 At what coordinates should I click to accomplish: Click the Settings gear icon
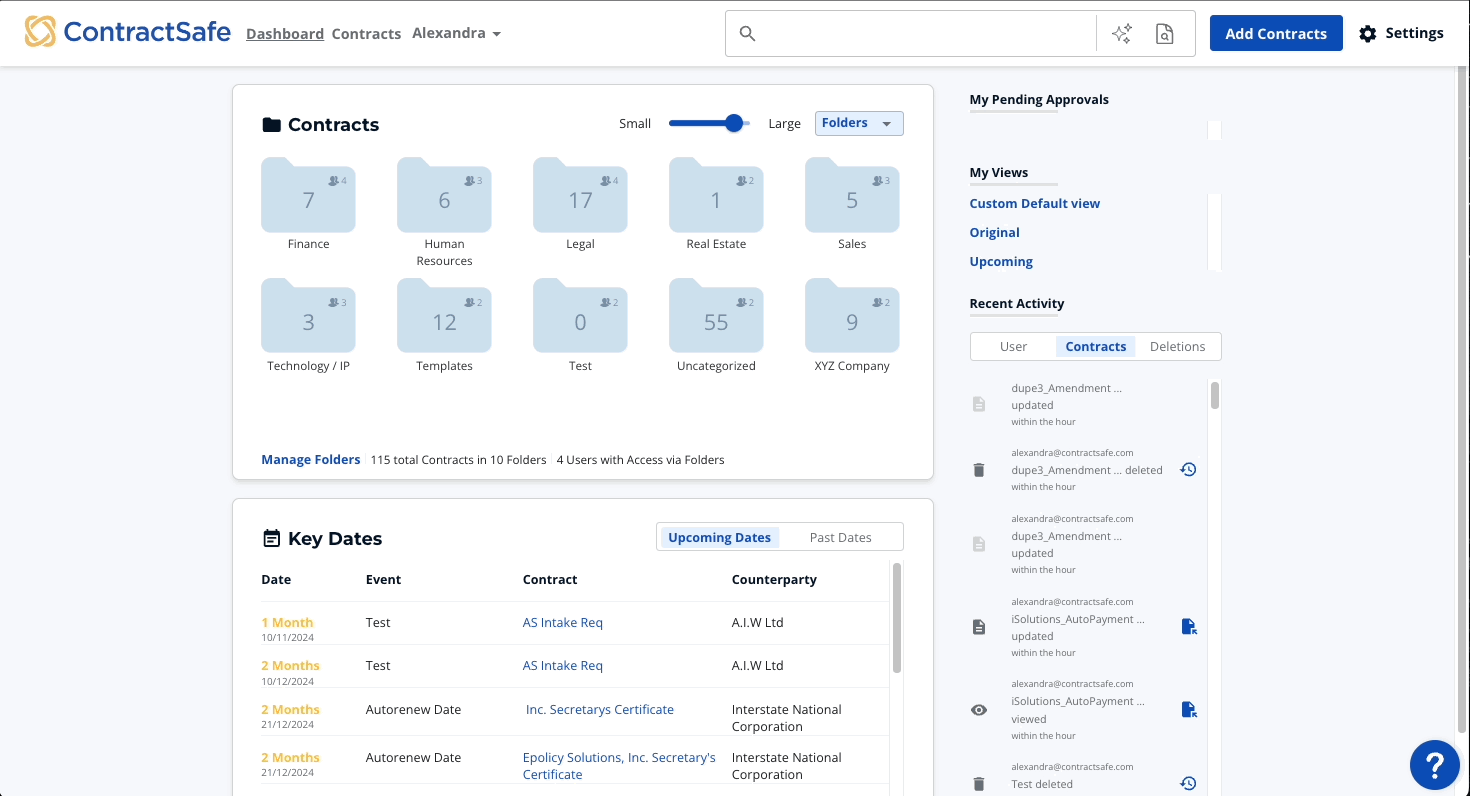point(1367,34)
